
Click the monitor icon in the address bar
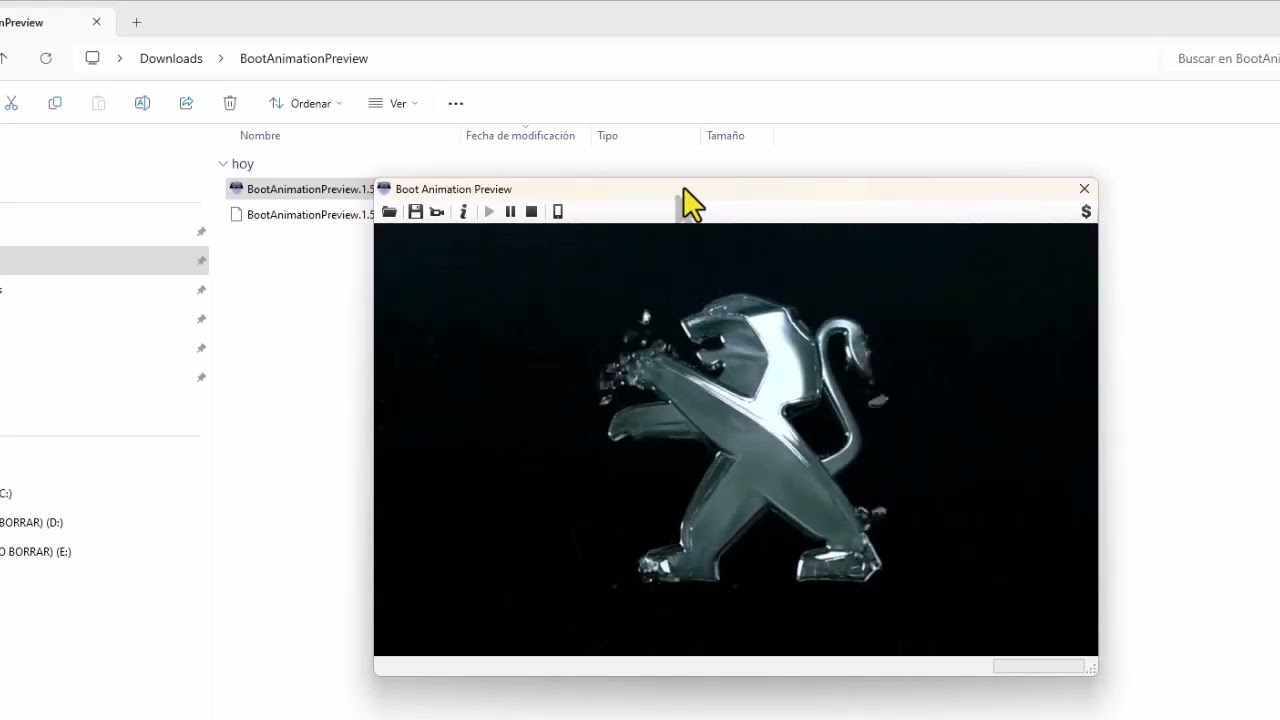93,58
